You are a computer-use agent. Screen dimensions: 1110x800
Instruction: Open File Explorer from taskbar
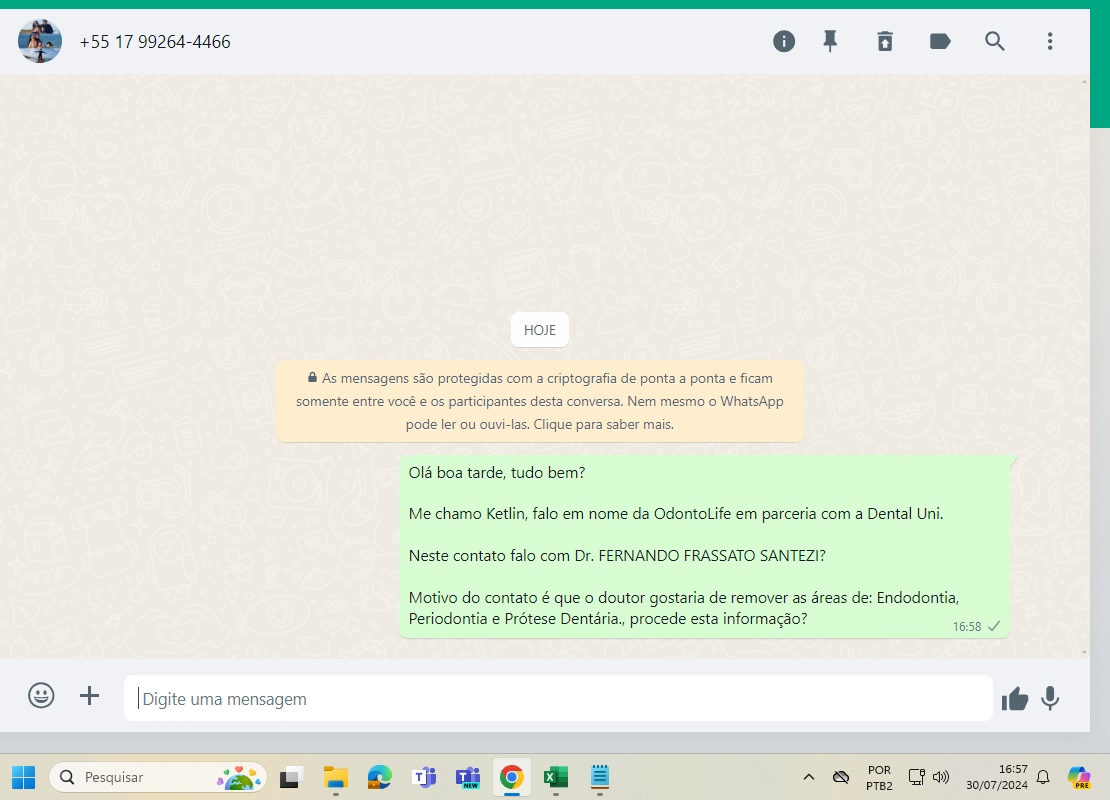tap(336, 777)
